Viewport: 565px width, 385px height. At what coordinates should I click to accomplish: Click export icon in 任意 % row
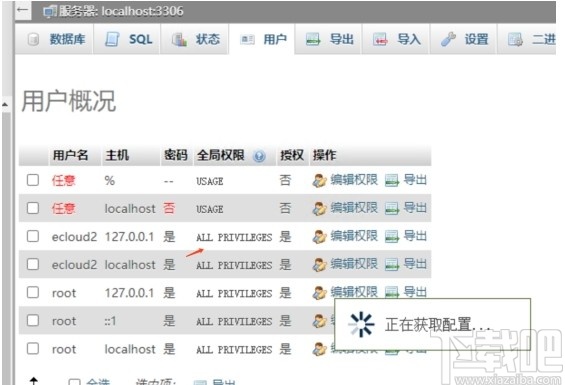click(392, 180)
